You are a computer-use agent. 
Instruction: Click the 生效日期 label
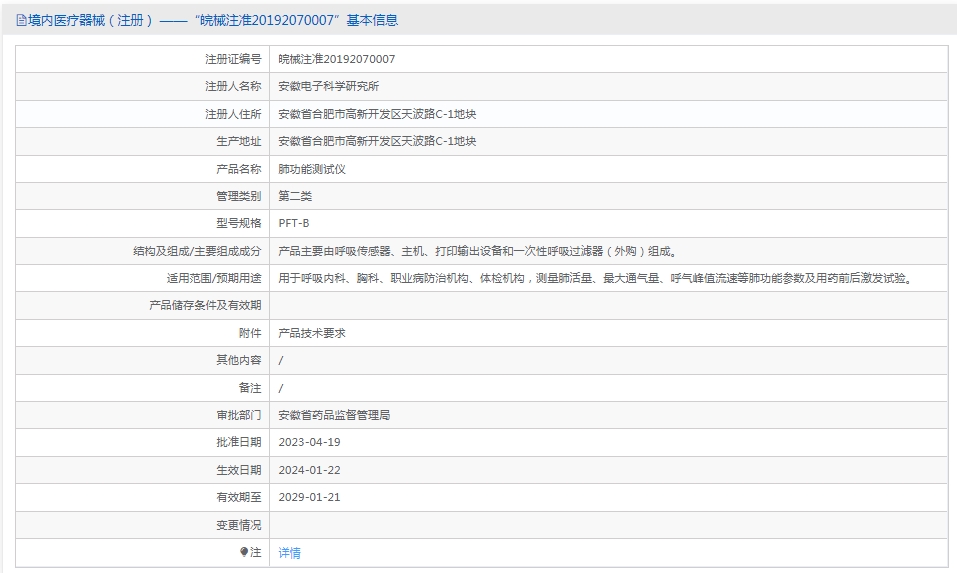point(239,470)
